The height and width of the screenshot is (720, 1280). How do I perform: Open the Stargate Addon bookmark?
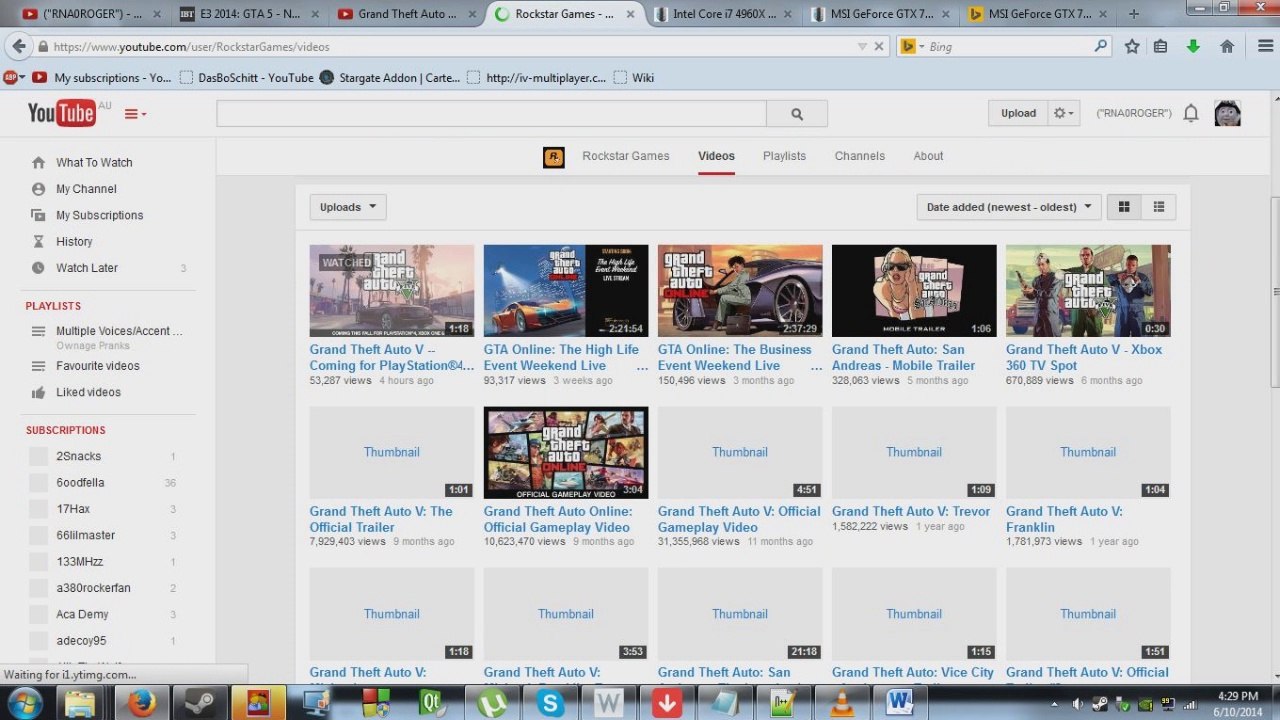pos(390,78)
